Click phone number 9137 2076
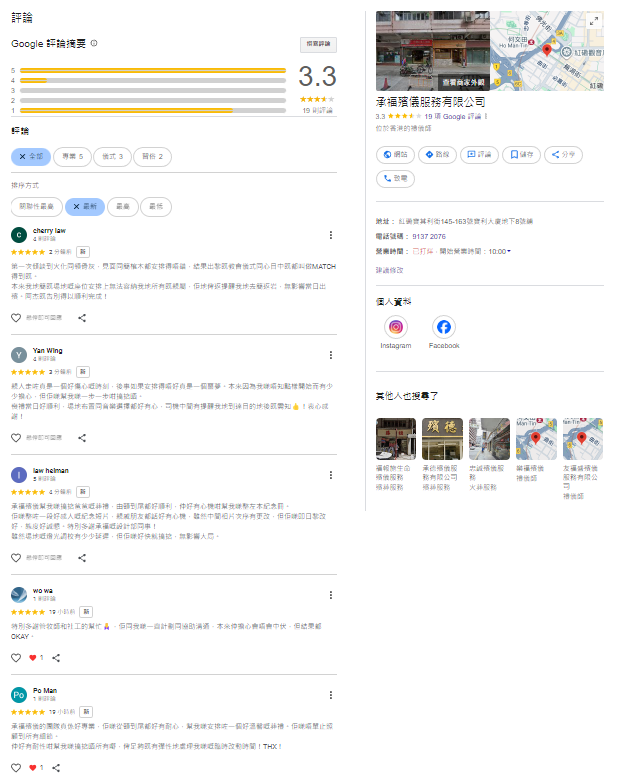The image size is (625, 782). coord(429,236)
